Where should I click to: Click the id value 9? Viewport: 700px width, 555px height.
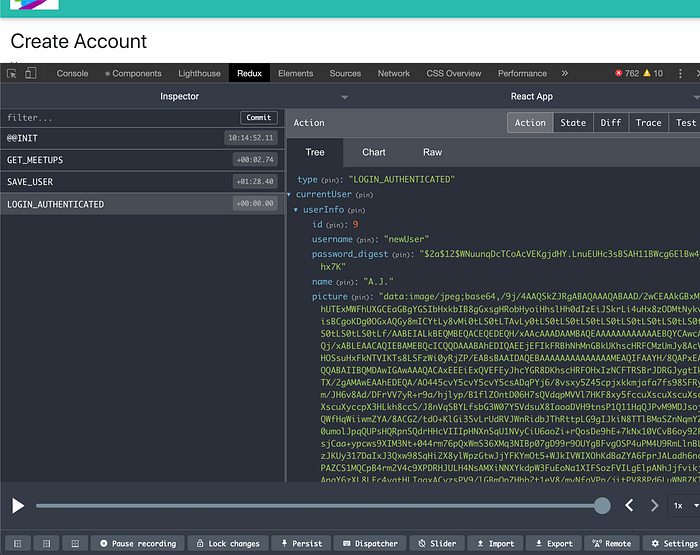click(355, 225)
